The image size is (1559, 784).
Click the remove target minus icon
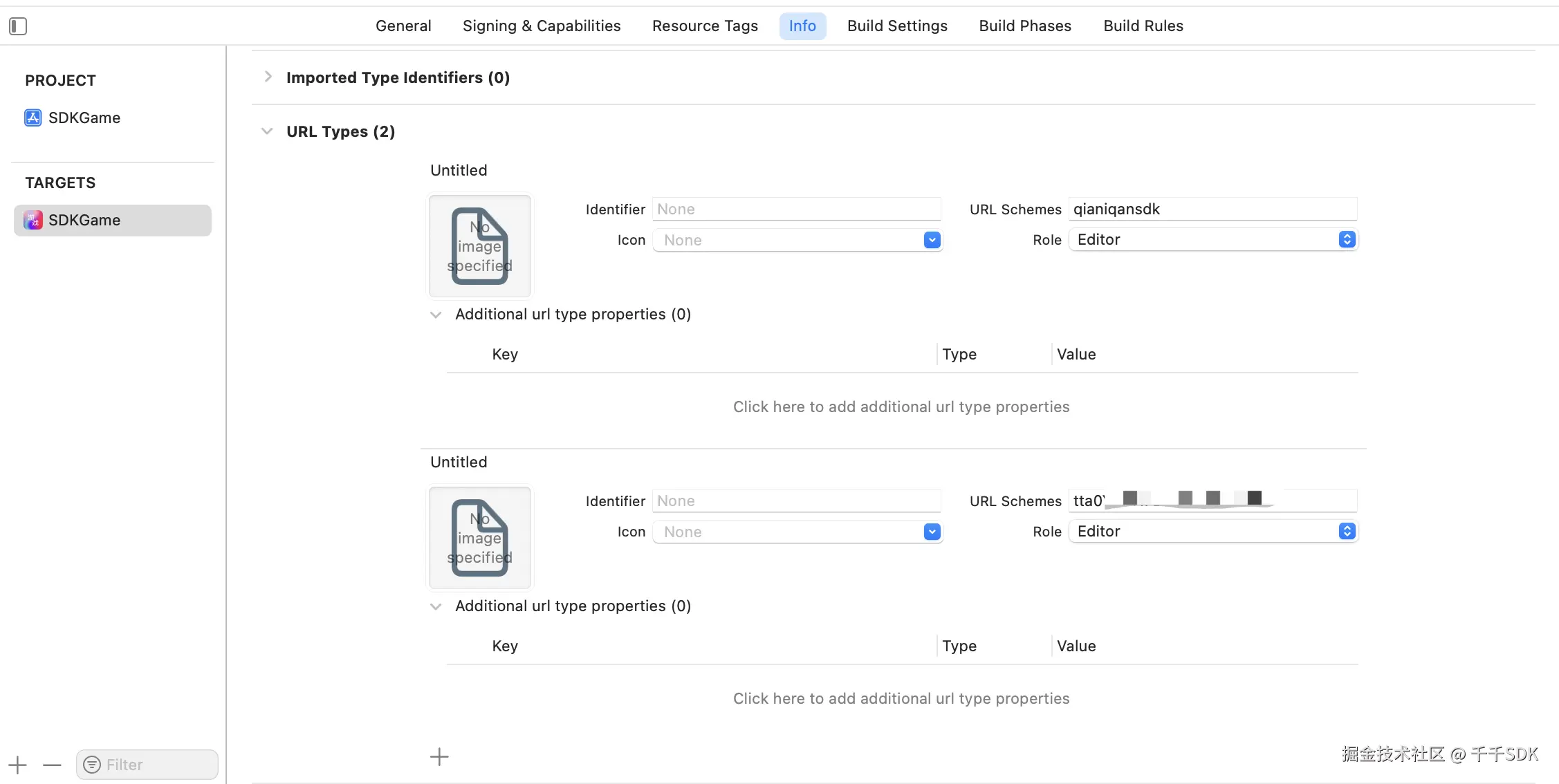(x=52, y=765)
